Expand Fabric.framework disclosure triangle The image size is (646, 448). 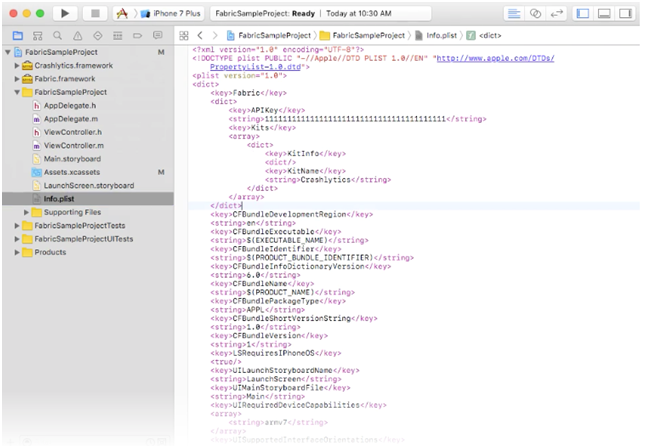pos(17,79)
